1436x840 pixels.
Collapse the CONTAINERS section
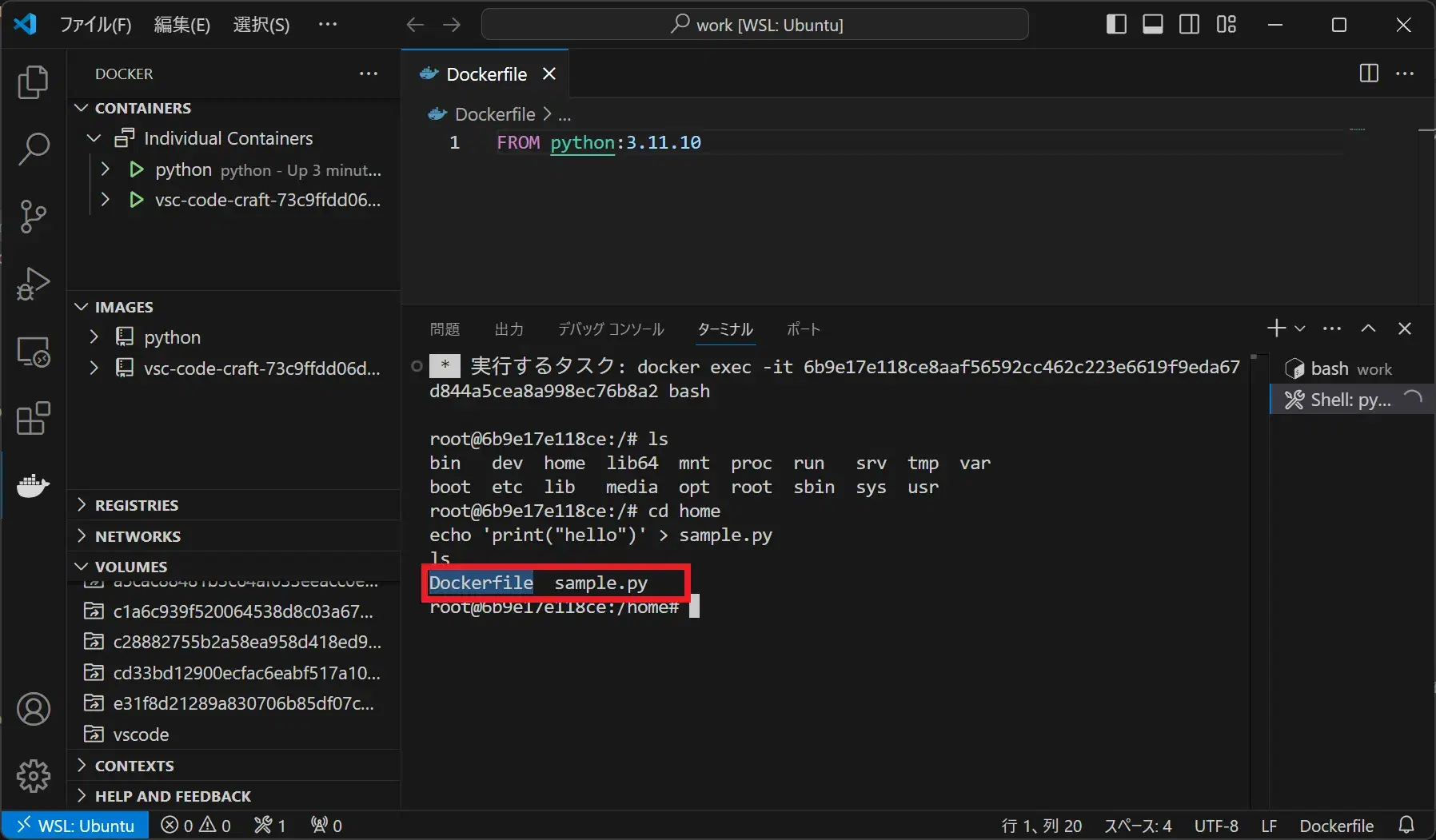pyautogui.click(x=142, y=108)
